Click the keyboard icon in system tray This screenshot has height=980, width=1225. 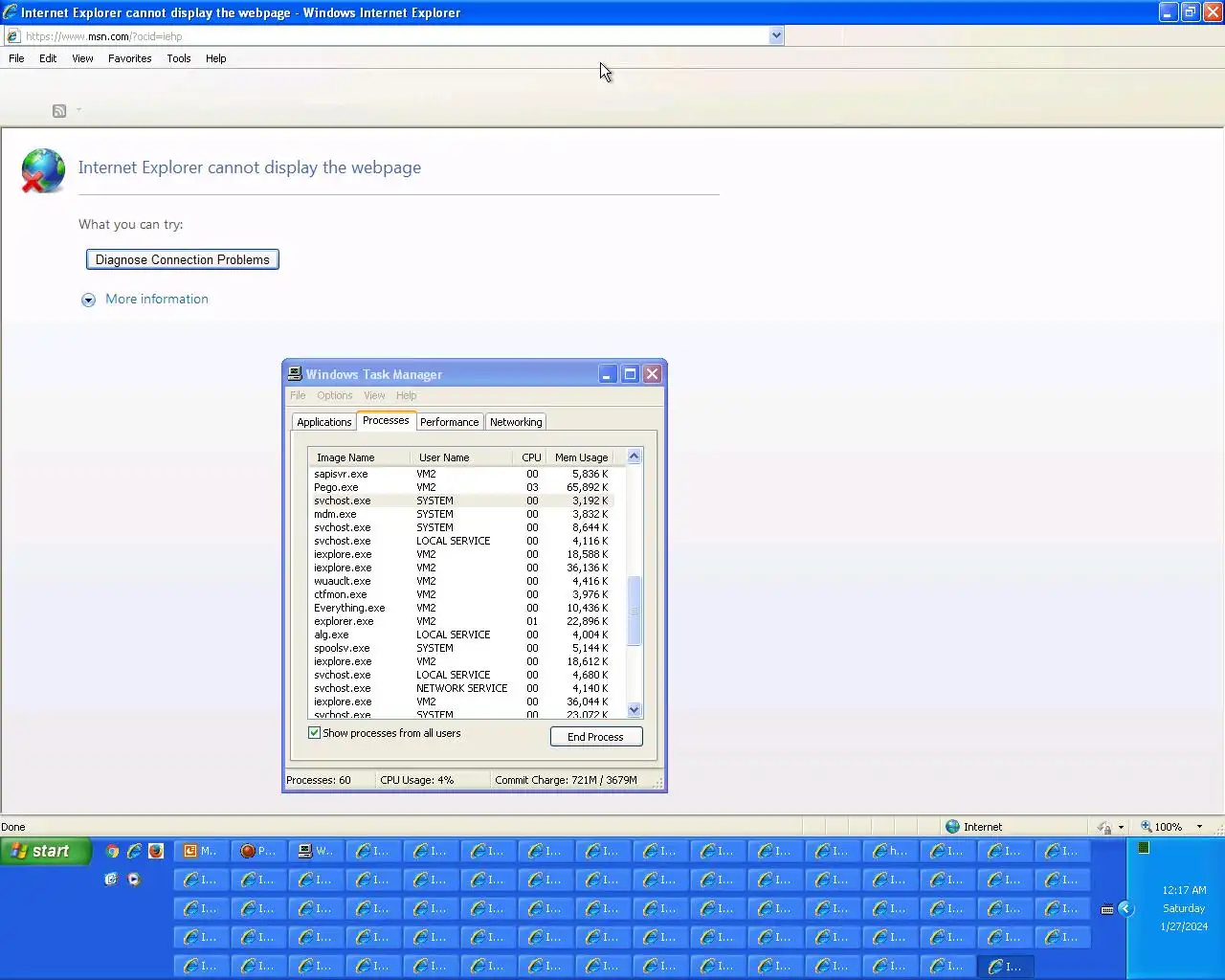[1107, 909]
